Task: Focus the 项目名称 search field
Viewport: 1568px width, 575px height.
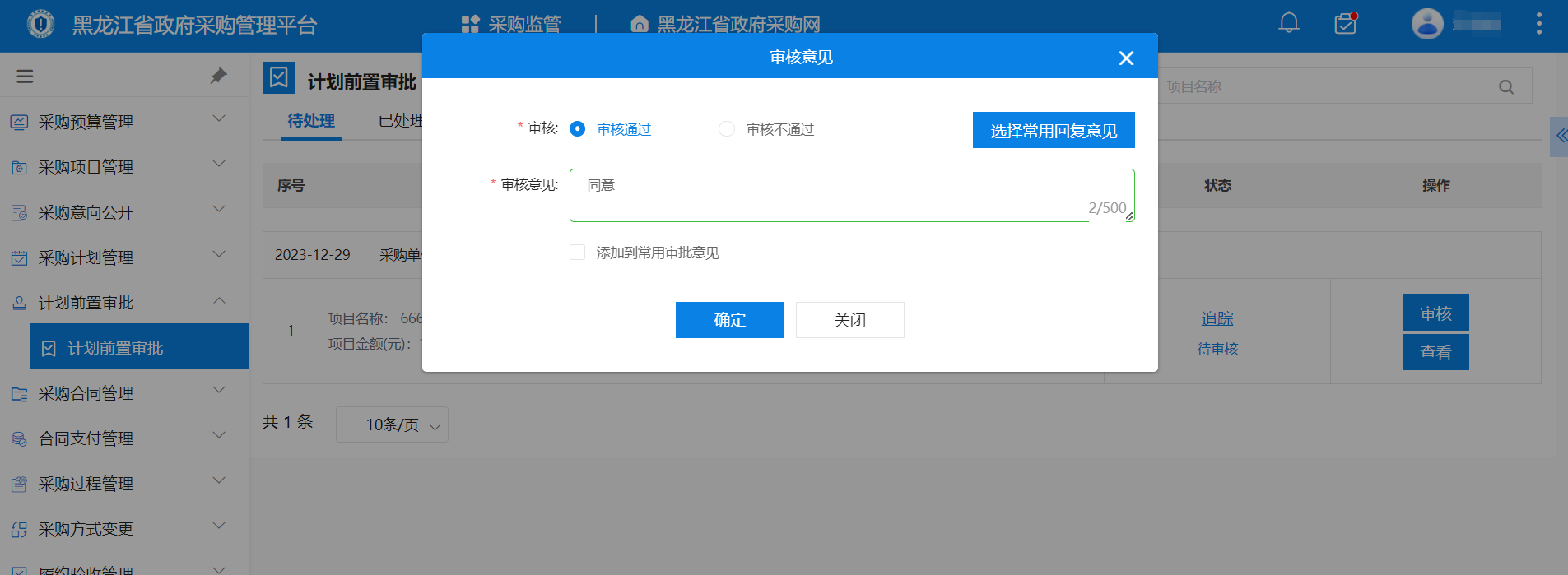Action: 1329,86
